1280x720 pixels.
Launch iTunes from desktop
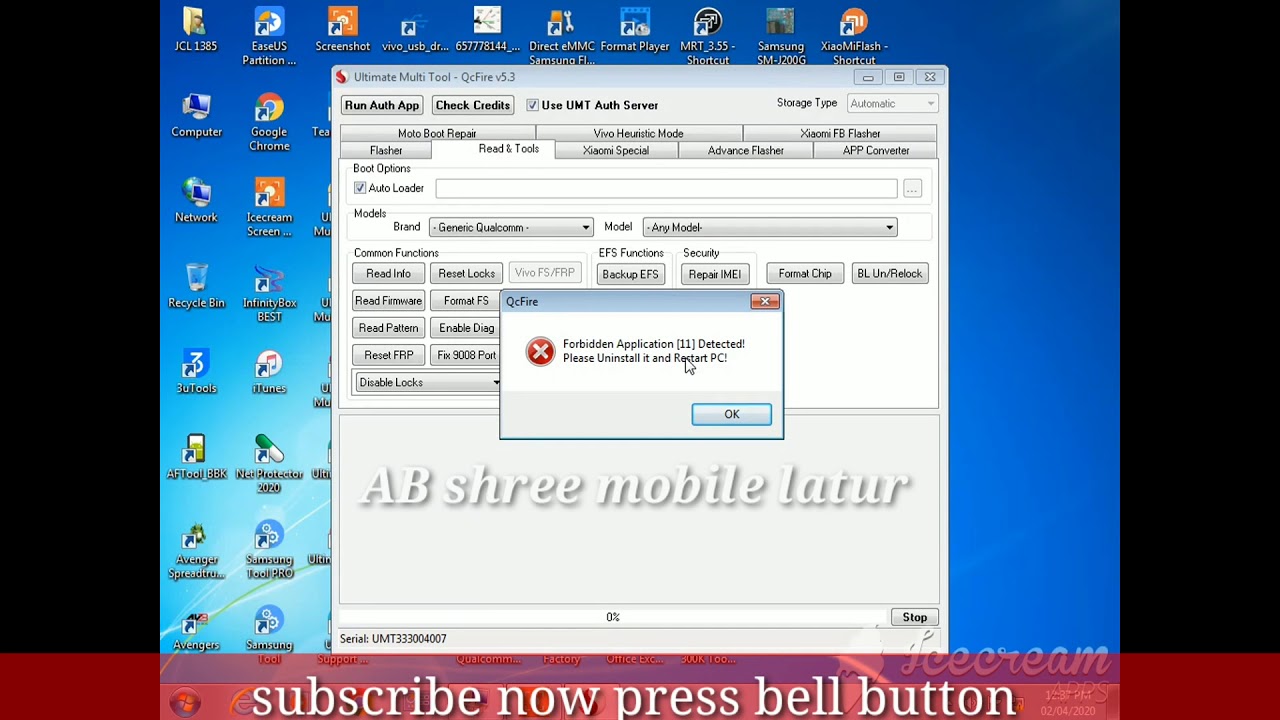(269, 372)
